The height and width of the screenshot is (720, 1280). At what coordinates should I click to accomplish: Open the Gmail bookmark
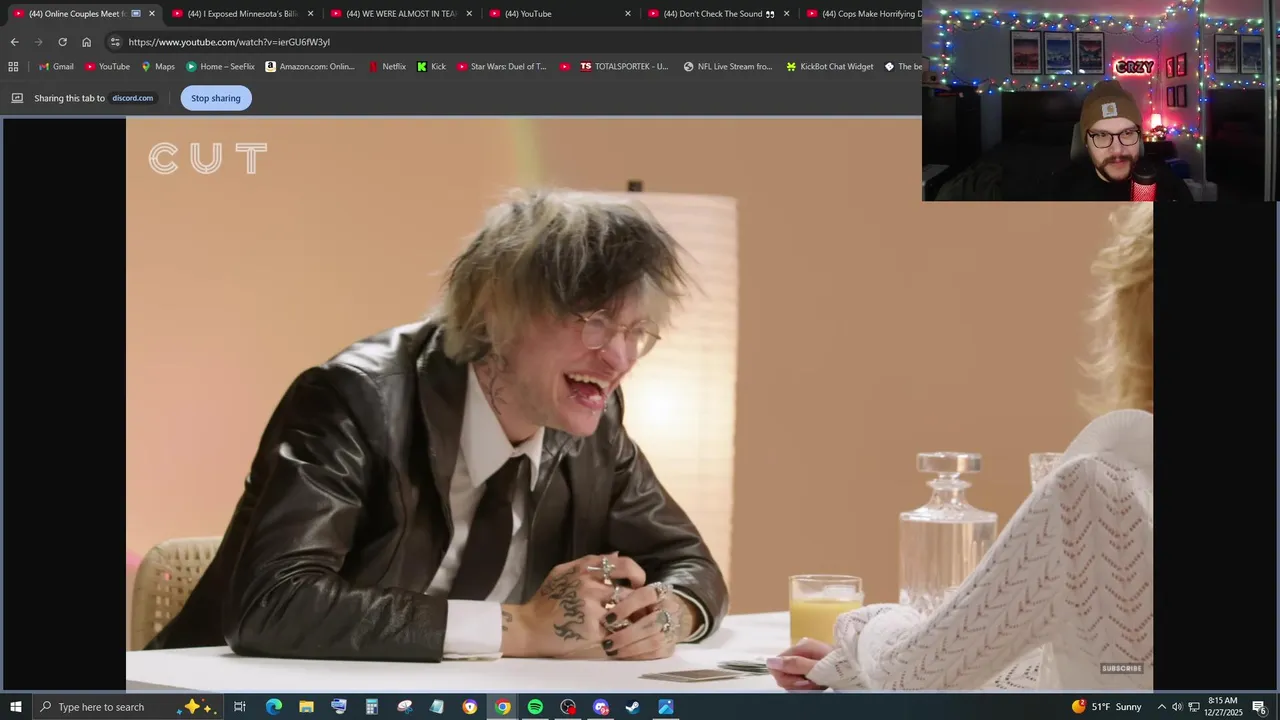[56, 67]
